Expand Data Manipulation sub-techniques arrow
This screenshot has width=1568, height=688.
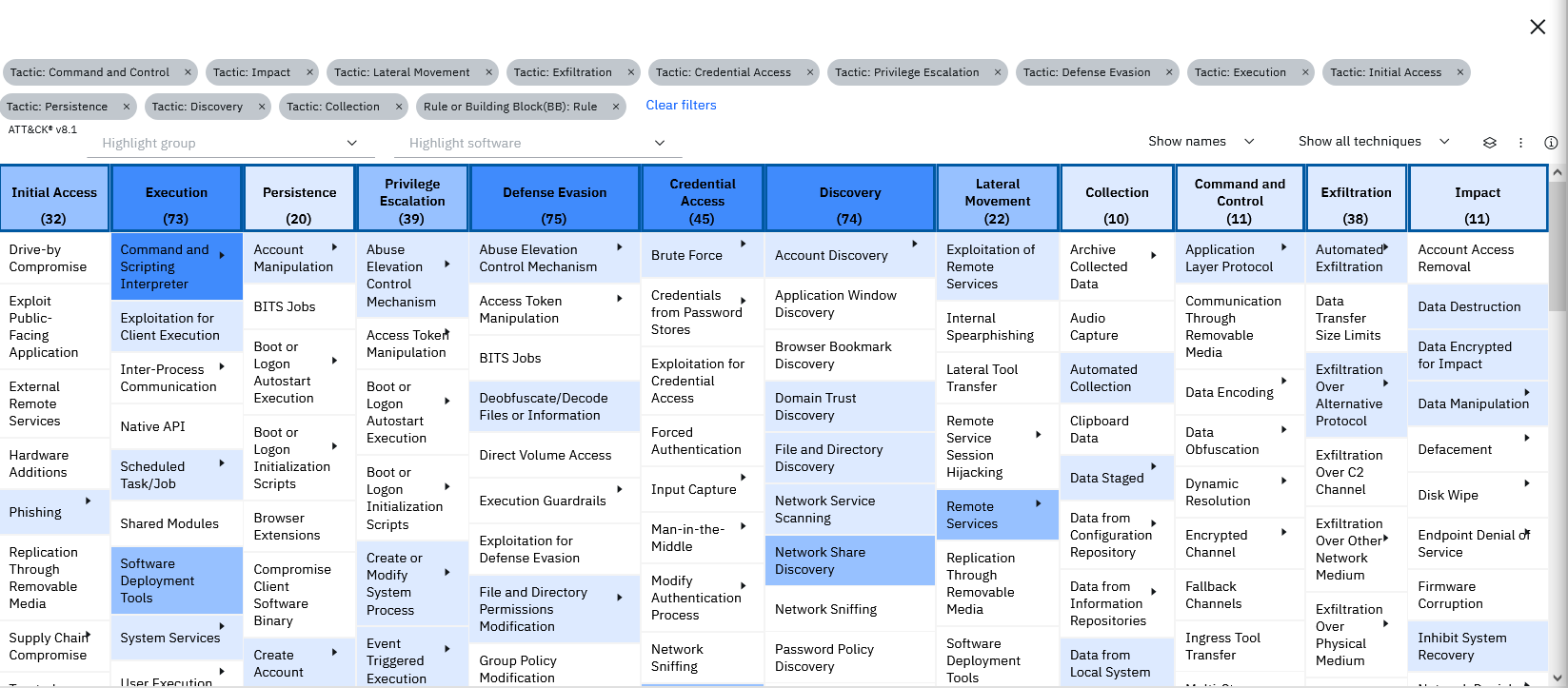pyautogui.click(x=1527, y=392)
